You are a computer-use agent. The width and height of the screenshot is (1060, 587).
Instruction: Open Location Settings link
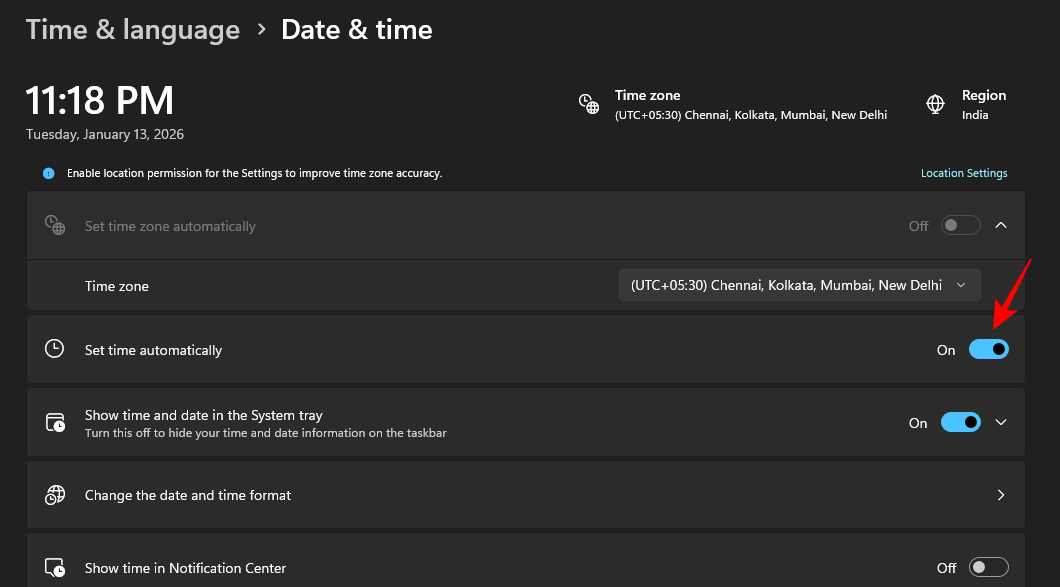pyautogui.click(x=963, y=173)
